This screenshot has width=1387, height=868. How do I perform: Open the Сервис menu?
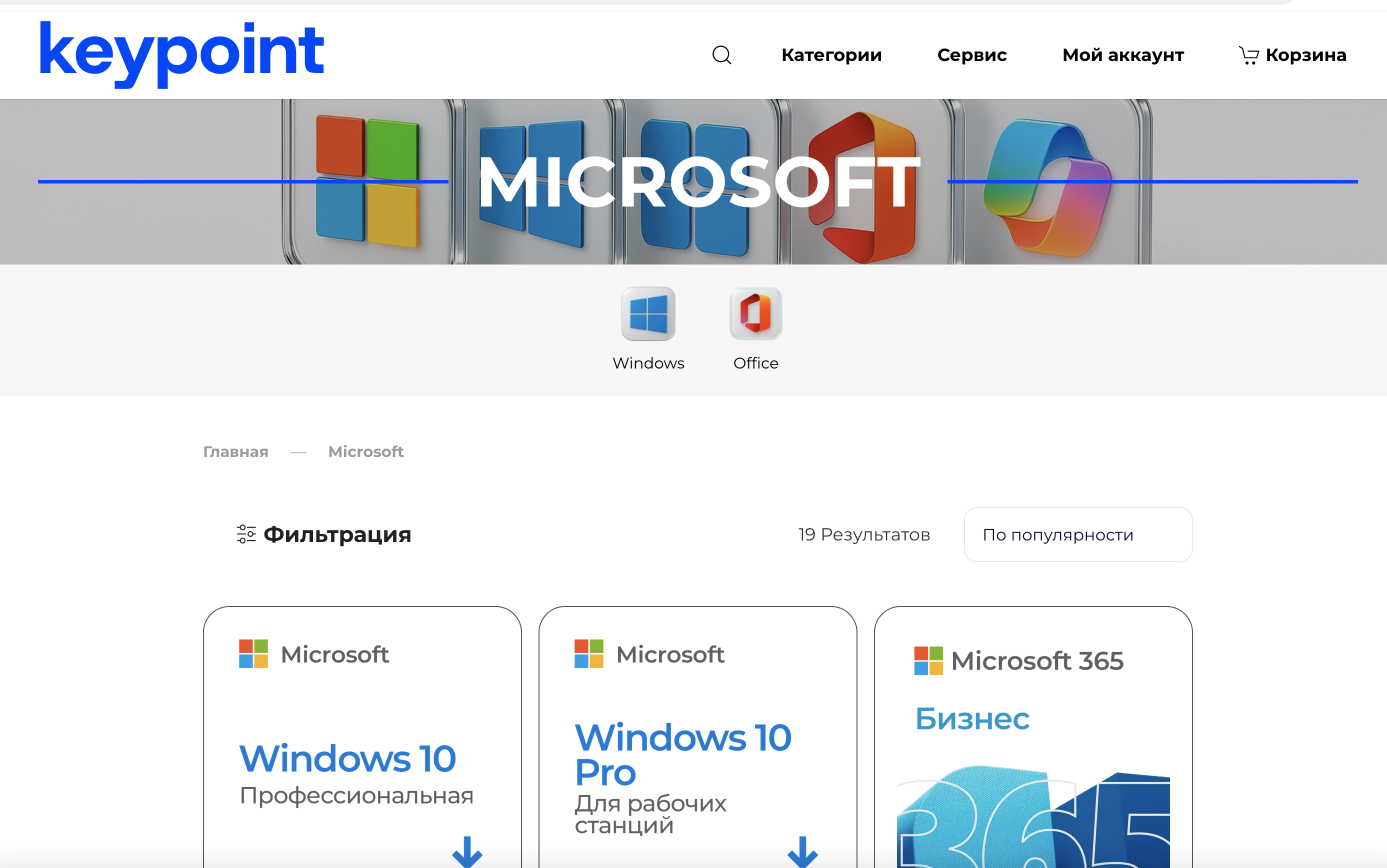[971, 55]
